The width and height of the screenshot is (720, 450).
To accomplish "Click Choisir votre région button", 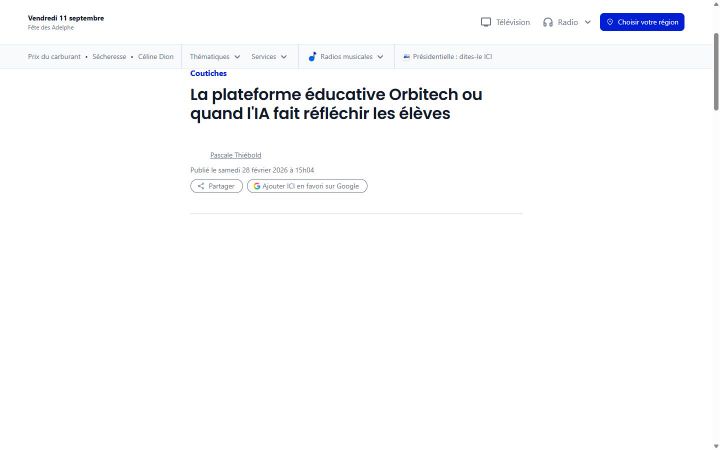I will 642,22.
